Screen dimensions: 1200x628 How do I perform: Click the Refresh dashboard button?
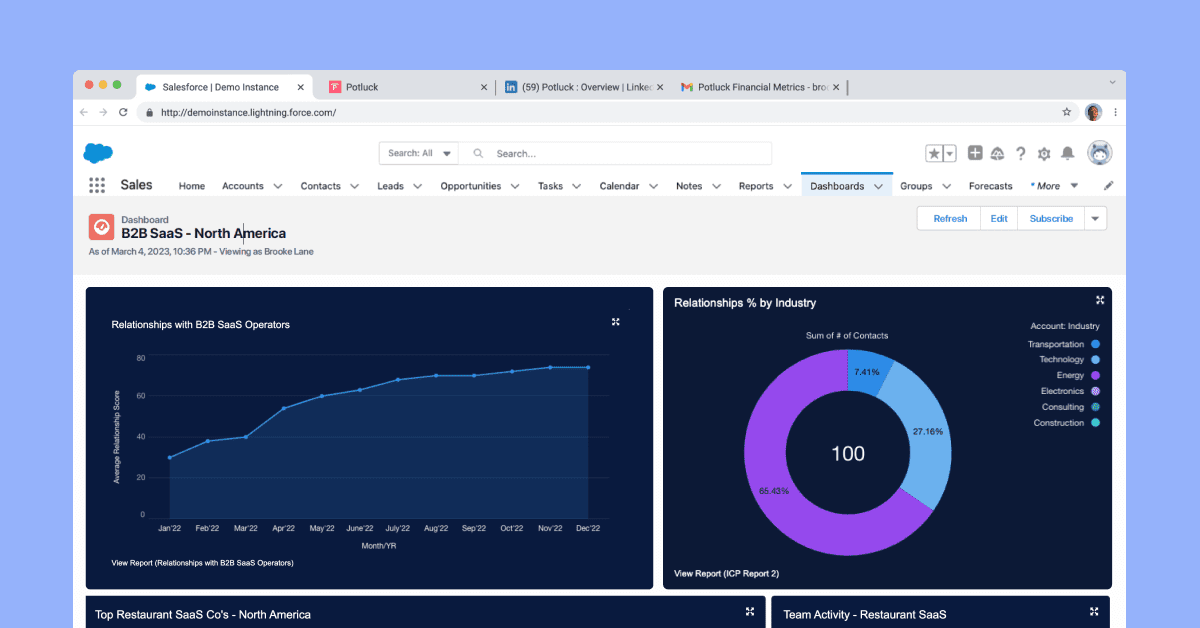click(950, 218)
